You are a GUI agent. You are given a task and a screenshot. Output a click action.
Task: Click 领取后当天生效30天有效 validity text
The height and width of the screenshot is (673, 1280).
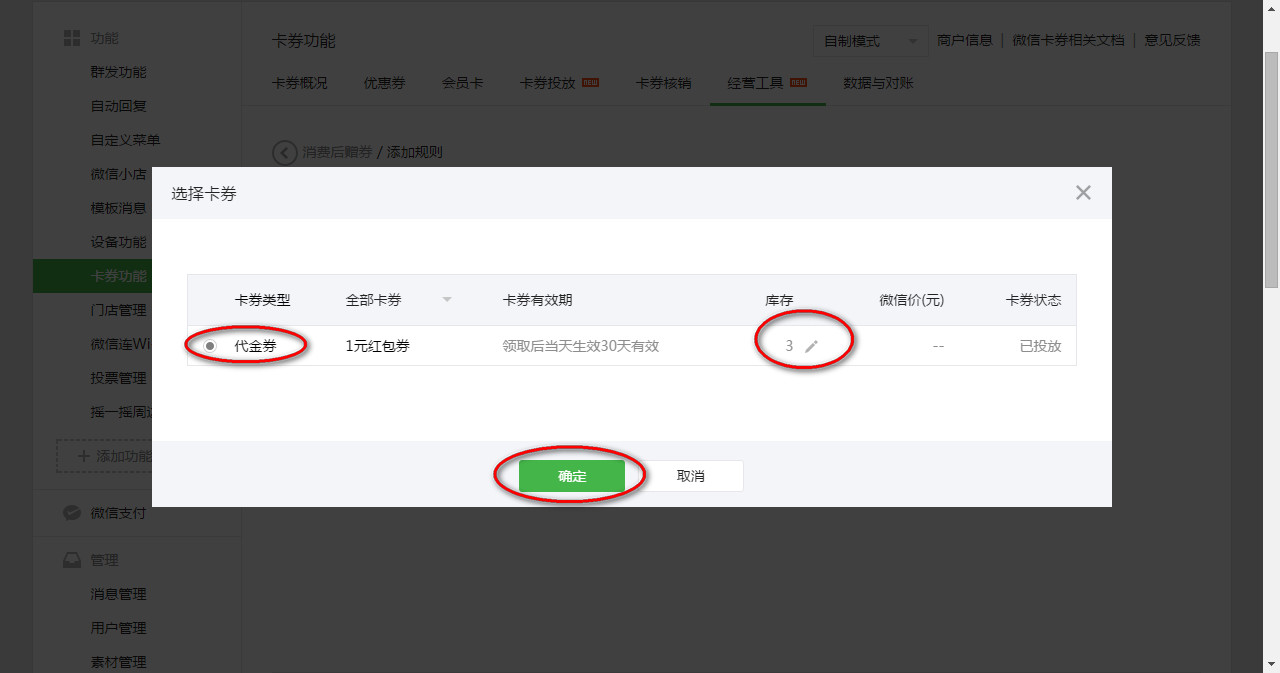[580, 346]
